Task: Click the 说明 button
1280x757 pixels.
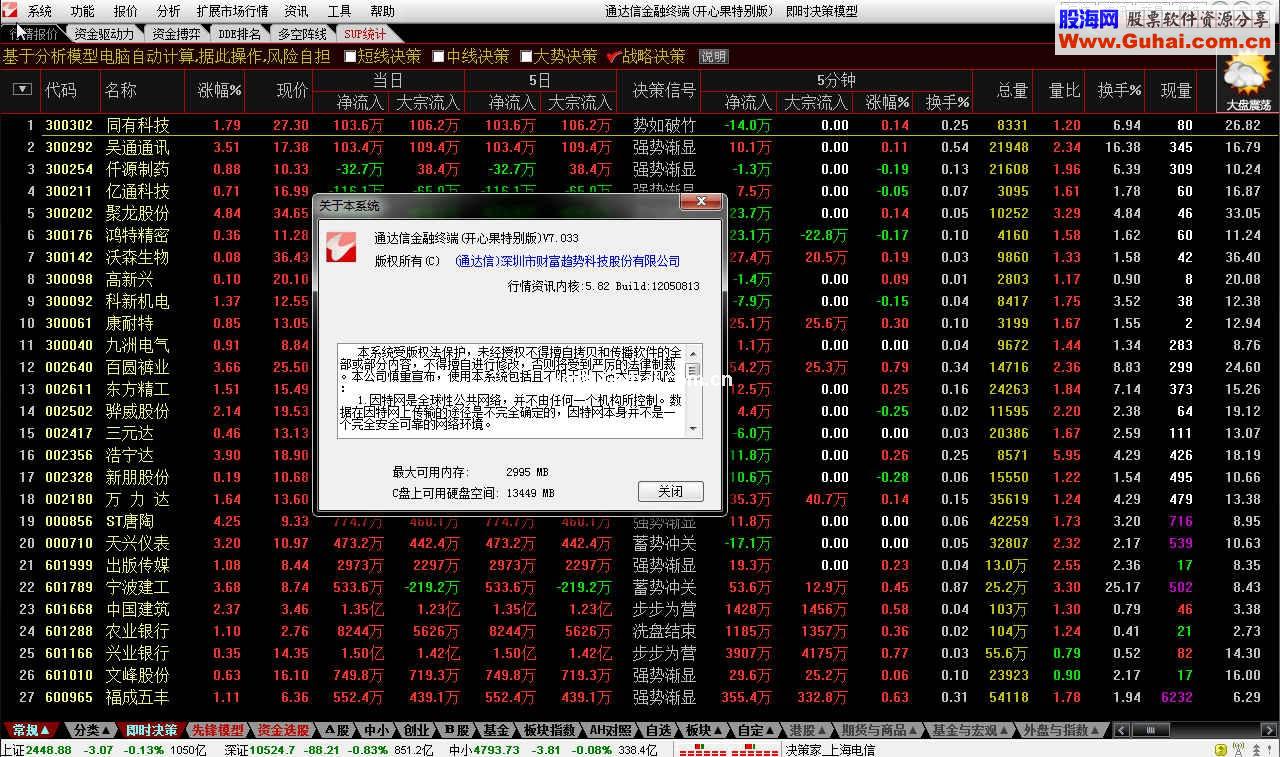Action: click(713, 57)
